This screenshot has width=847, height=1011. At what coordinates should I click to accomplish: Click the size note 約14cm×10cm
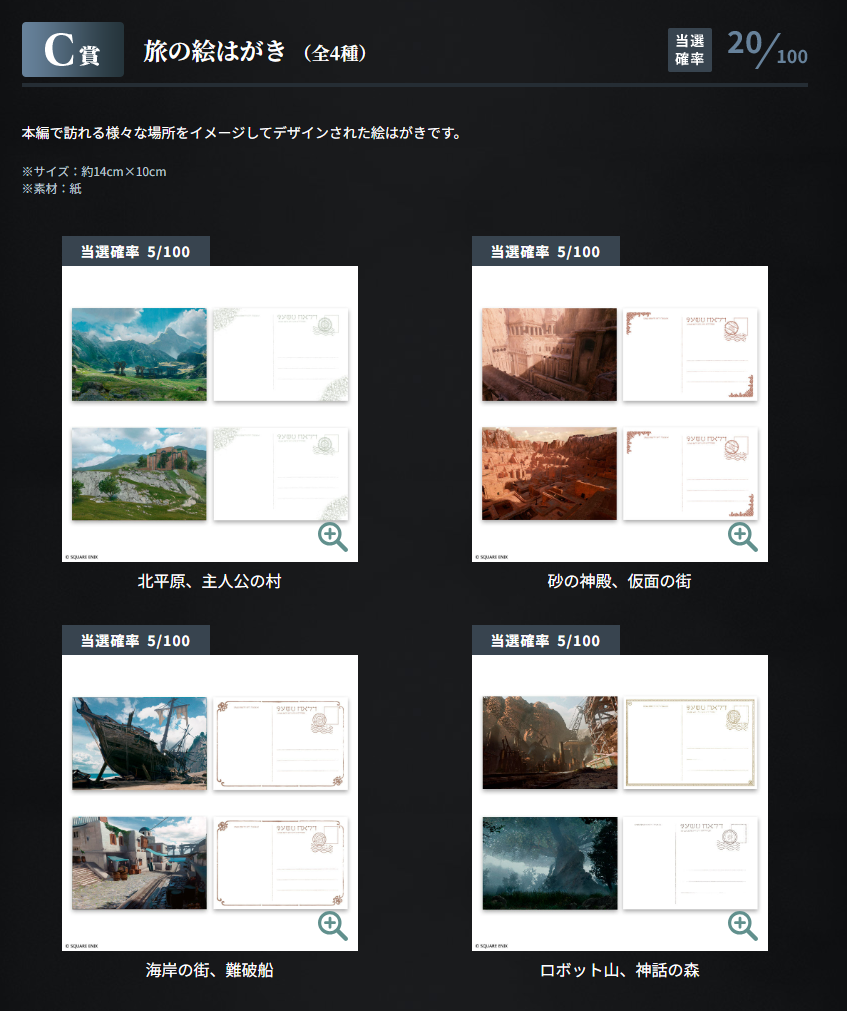(x=94, y=172)
